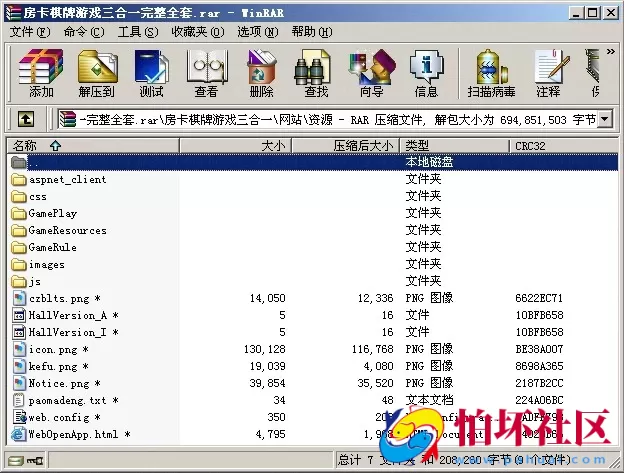
Task: Click the packed size value 35,520
Action: click(x=375, y=383)
